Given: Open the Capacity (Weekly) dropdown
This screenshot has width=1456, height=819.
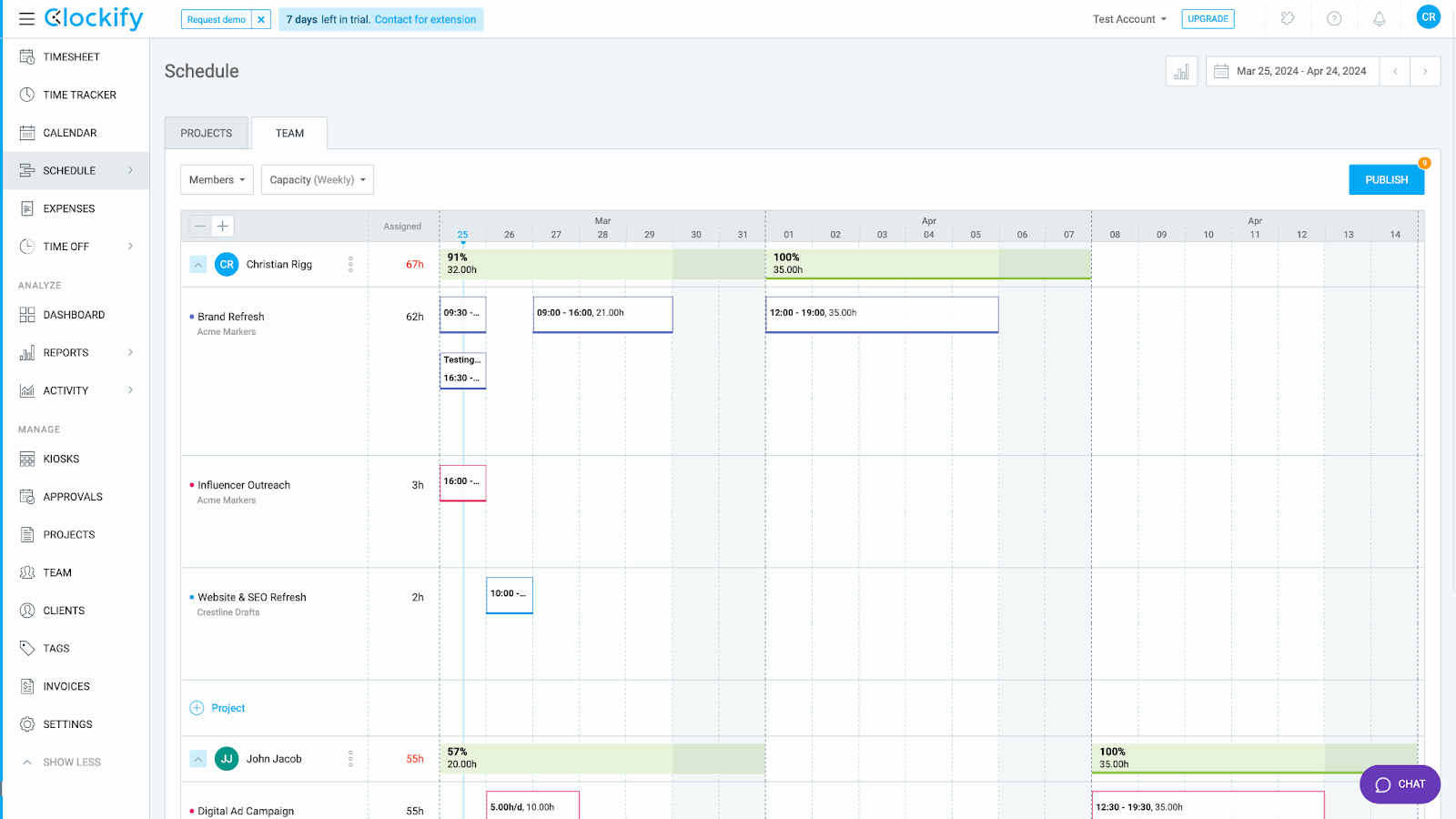Looking at the screenshot, I should click(317, 179).
